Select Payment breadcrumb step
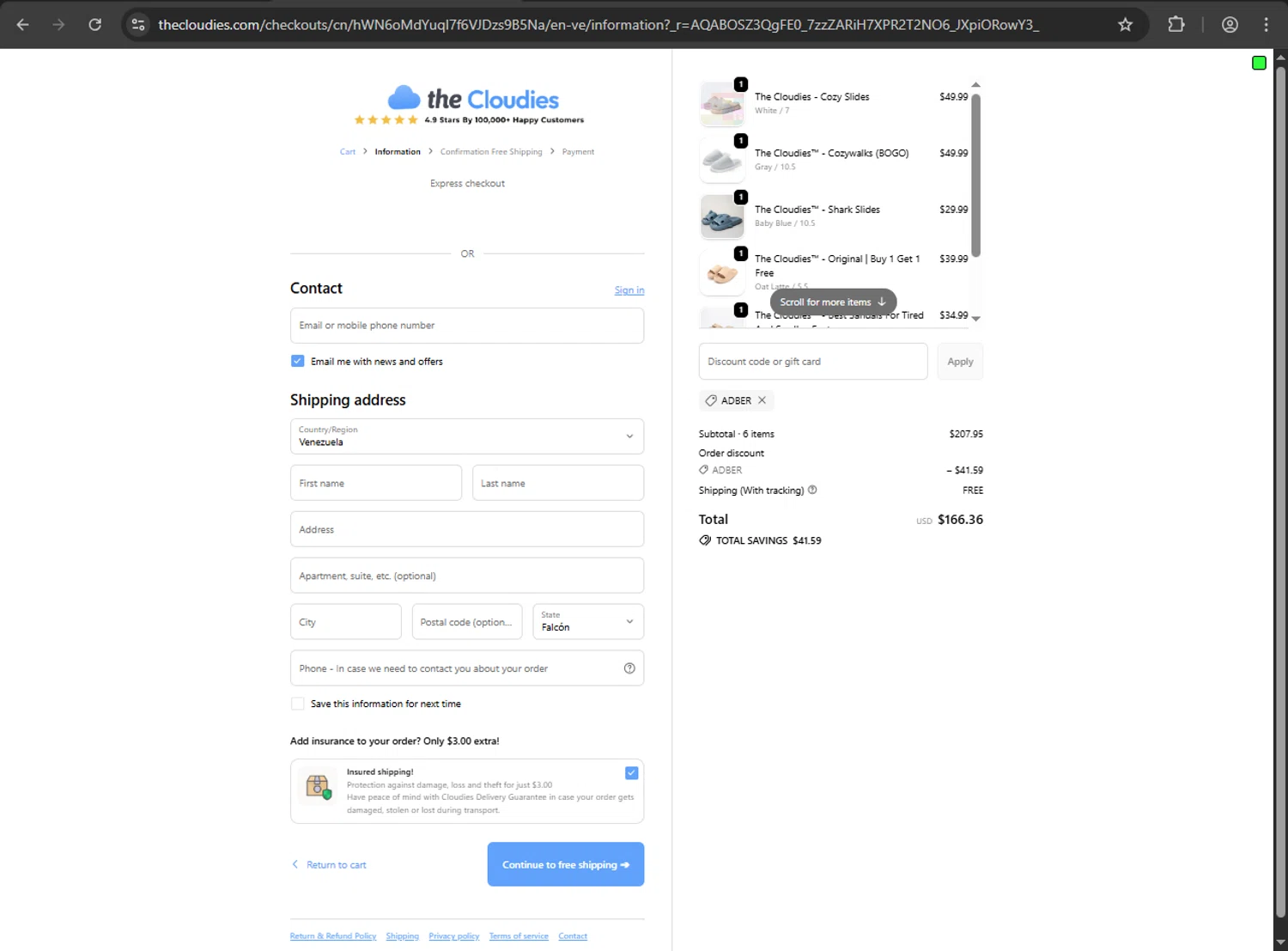1288x951 pixels. [578, 152]
